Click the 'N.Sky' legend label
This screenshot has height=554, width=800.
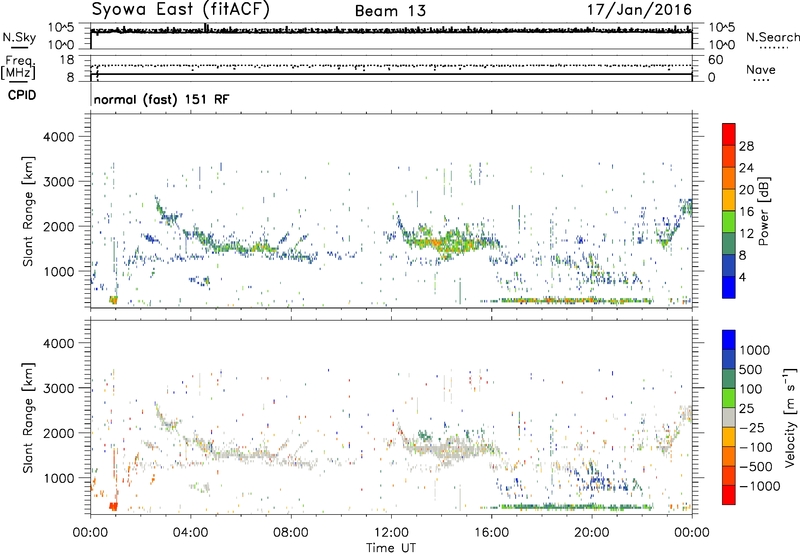tap(19, 37)
